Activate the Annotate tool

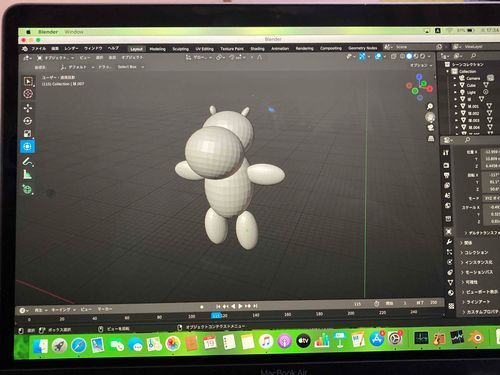coord(28,162)
